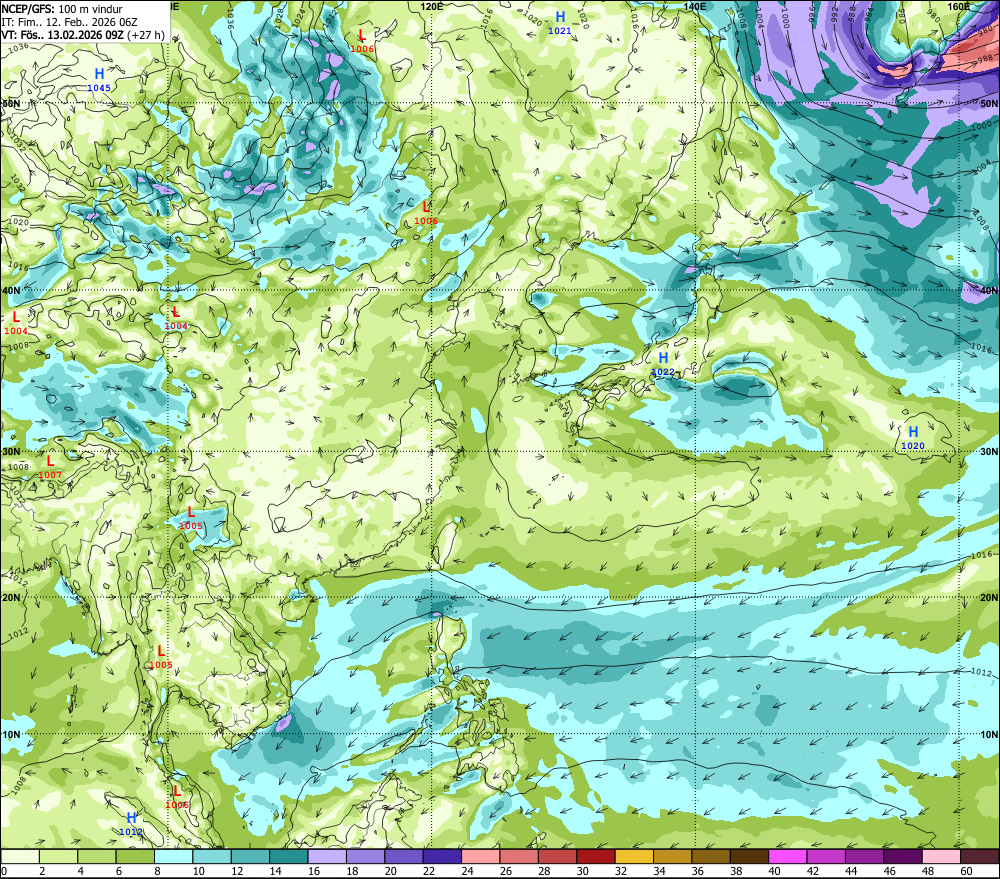Pick the dark red 30–32 legend swatch
1000x879 pixels.
596,856
